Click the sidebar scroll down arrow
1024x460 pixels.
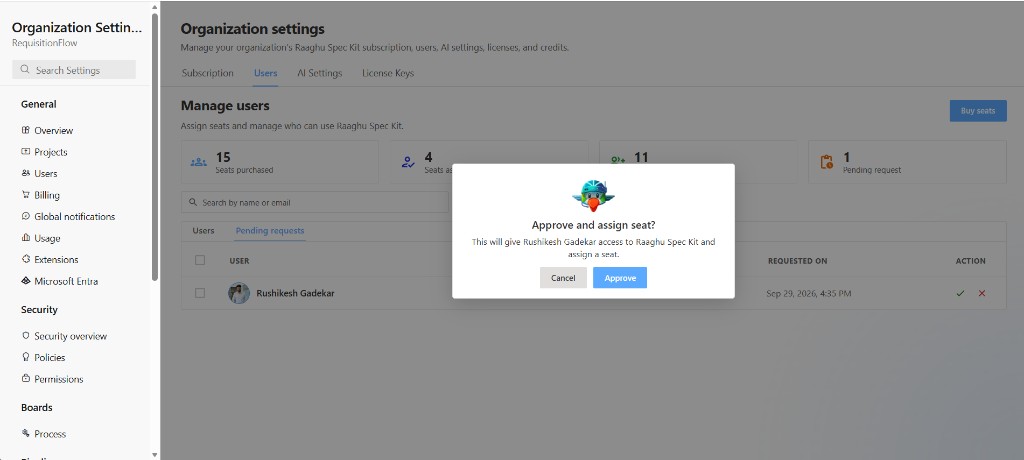click(x=155, y=454)
